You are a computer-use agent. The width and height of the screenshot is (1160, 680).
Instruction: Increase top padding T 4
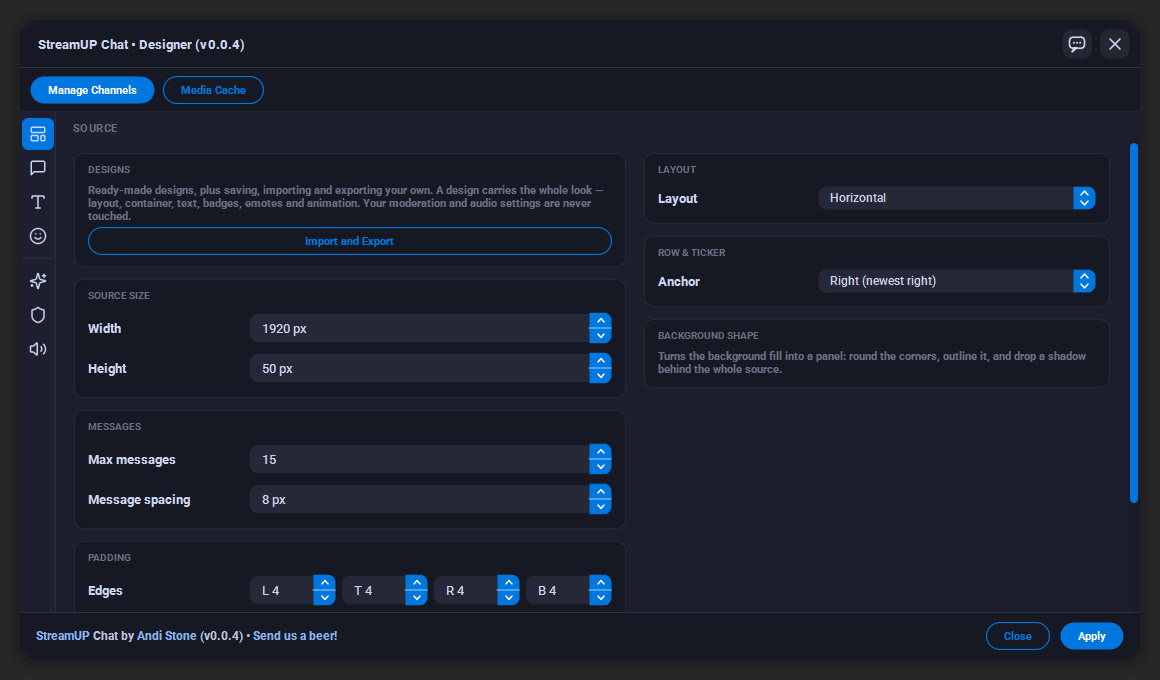(x=416, y=583)
